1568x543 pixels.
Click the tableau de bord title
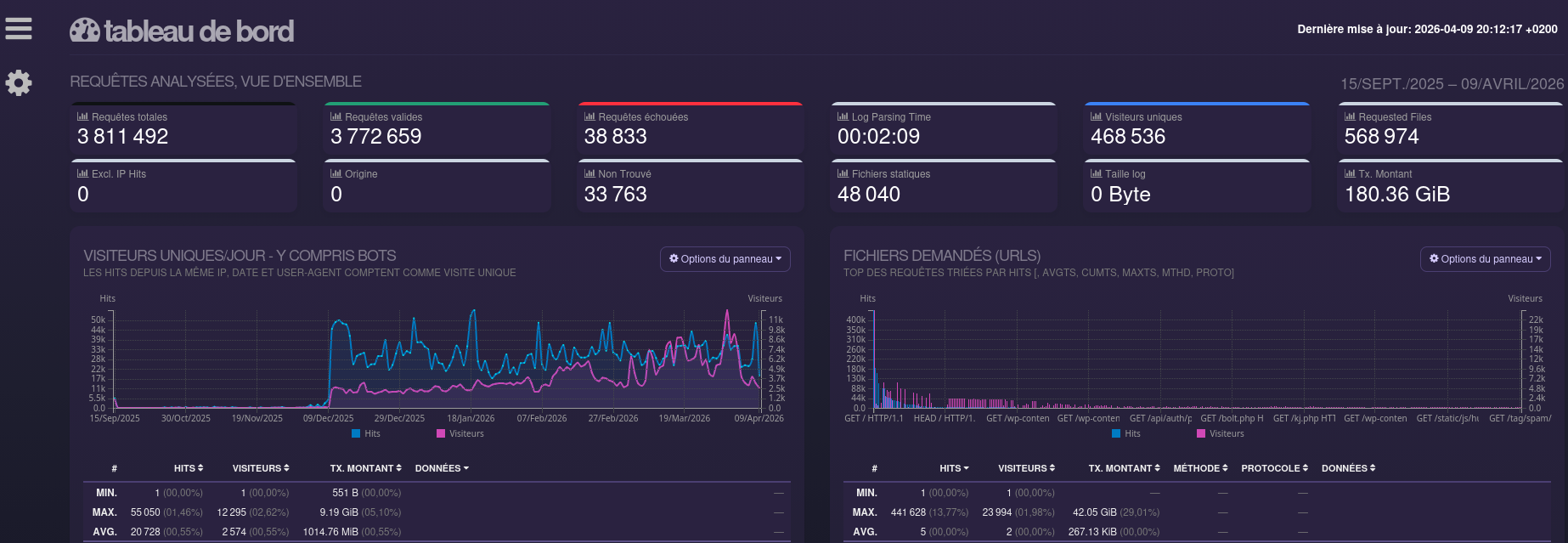[x=199, y=31]
